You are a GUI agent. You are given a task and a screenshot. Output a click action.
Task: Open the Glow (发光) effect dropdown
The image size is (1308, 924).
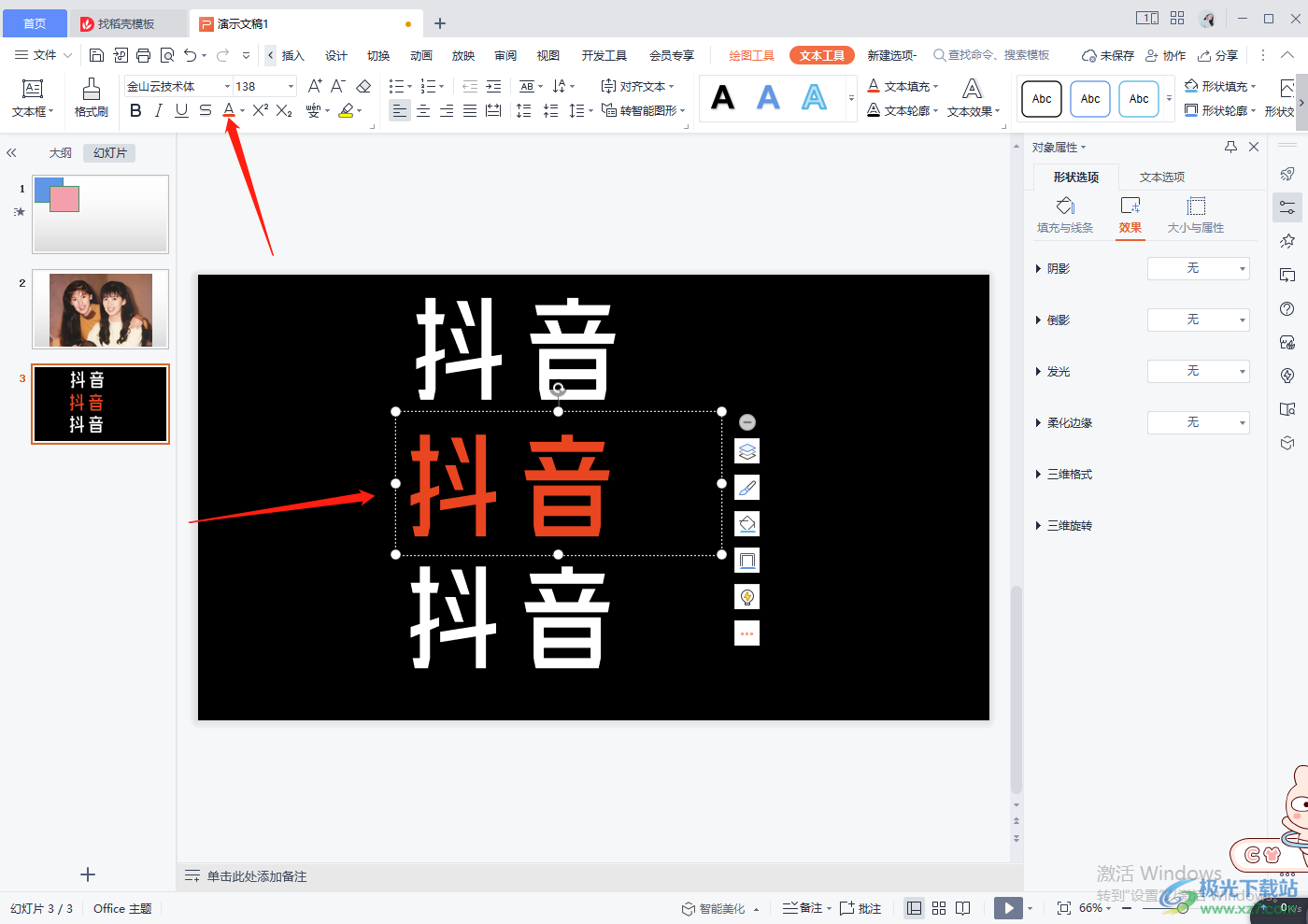tap(1199, 371)
